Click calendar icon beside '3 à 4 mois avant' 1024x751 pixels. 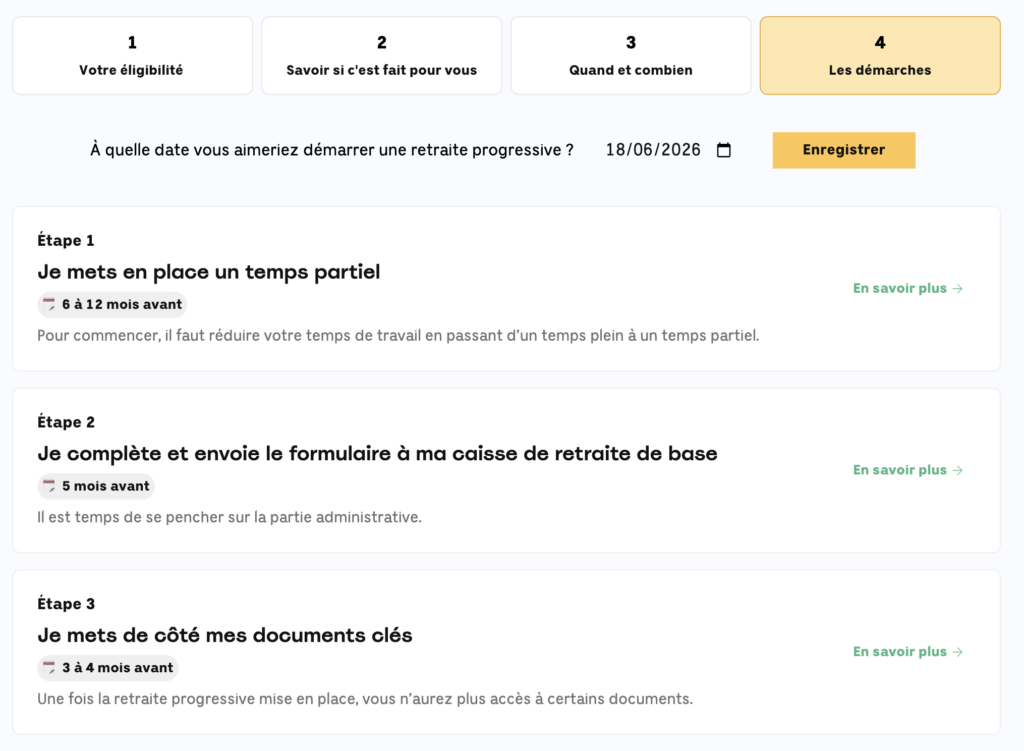click(x=49, y=668)
